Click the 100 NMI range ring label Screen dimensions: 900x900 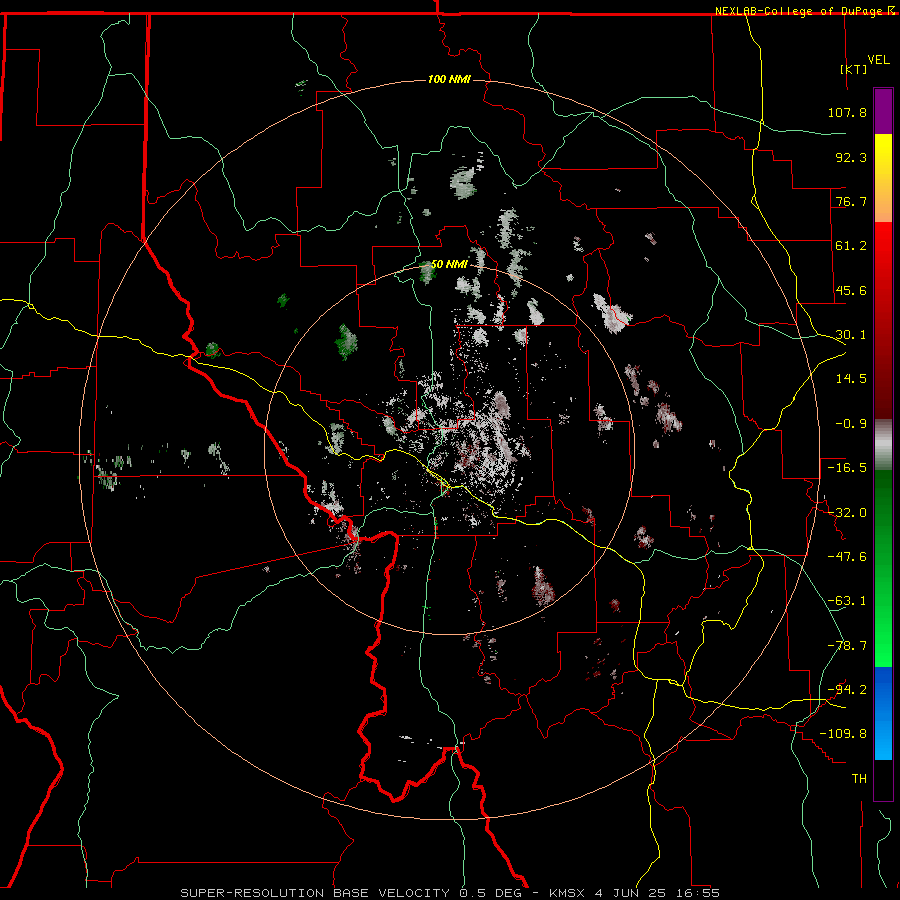[x=449, y=79]
